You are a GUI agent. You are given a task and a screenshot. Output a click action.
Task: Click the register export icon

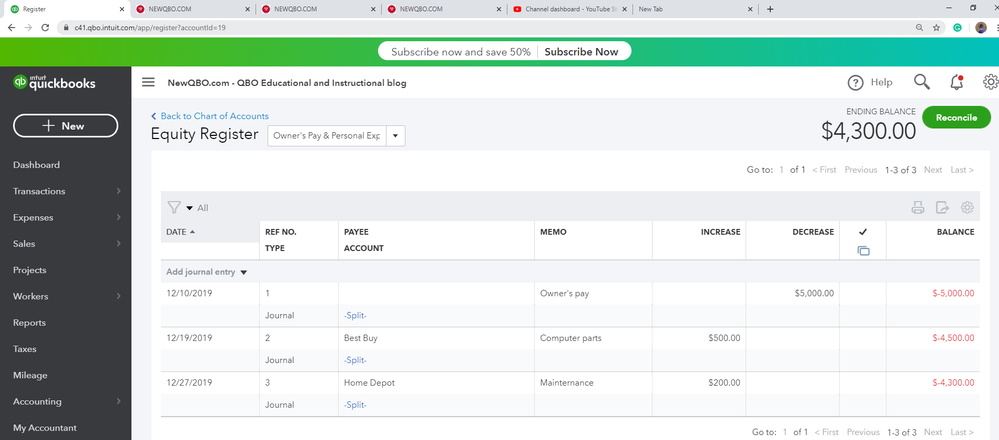pyautogui.click(x=942, y=208)
